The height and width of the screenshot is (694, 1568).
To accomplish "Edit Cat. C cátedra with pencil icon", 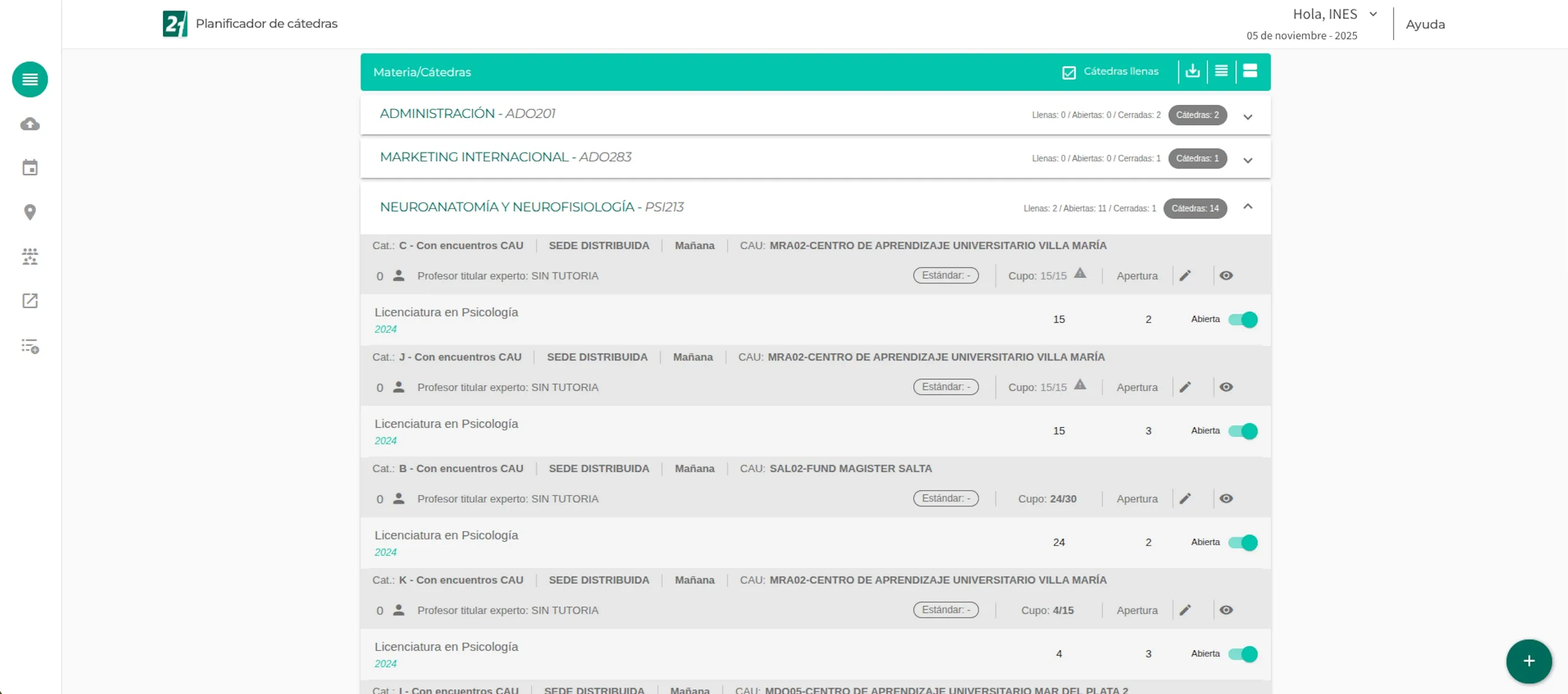I will click(1184, 276).
